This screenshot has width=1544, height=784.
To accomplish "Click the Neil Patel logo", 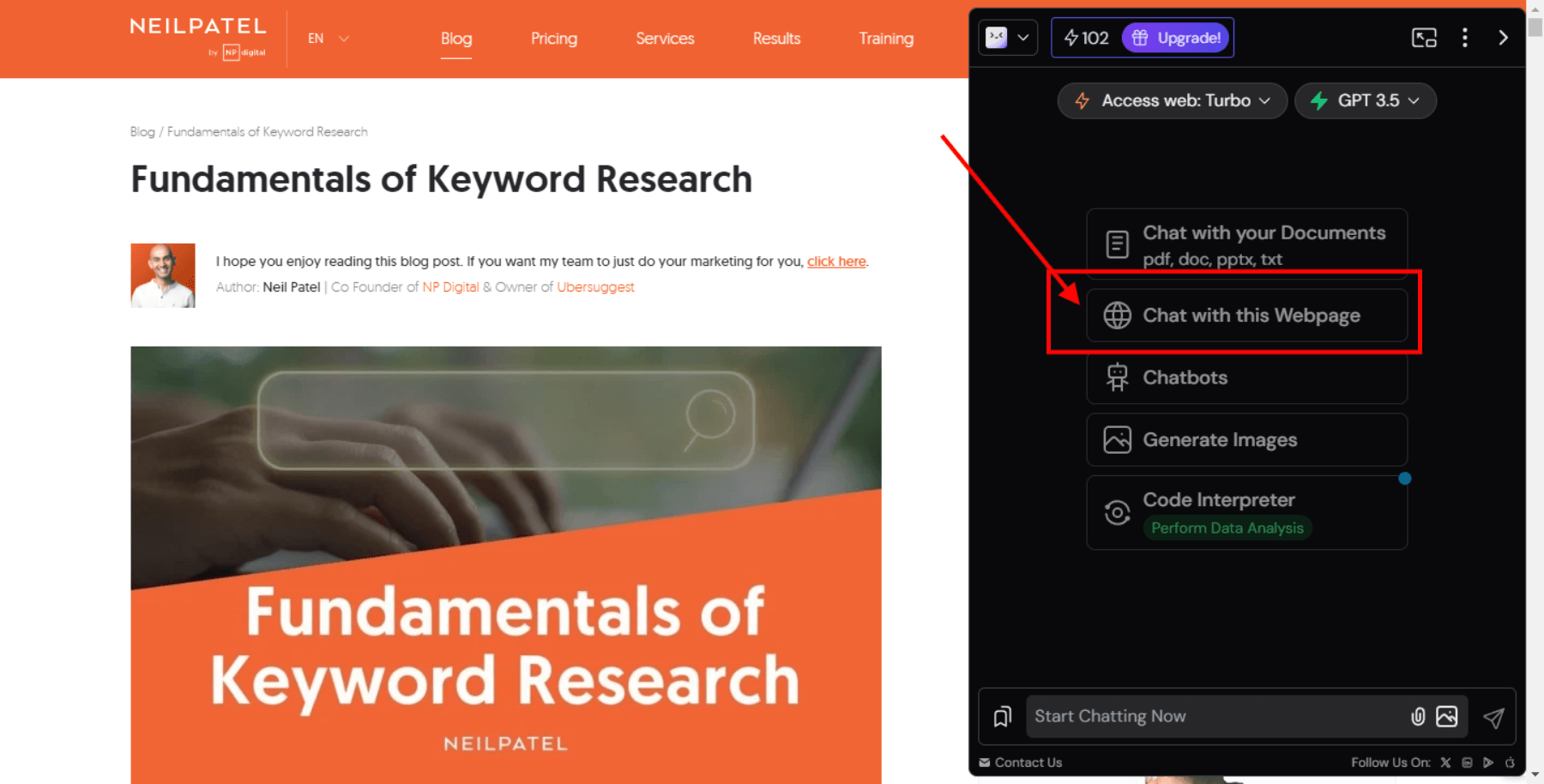I will click(198, 38).
